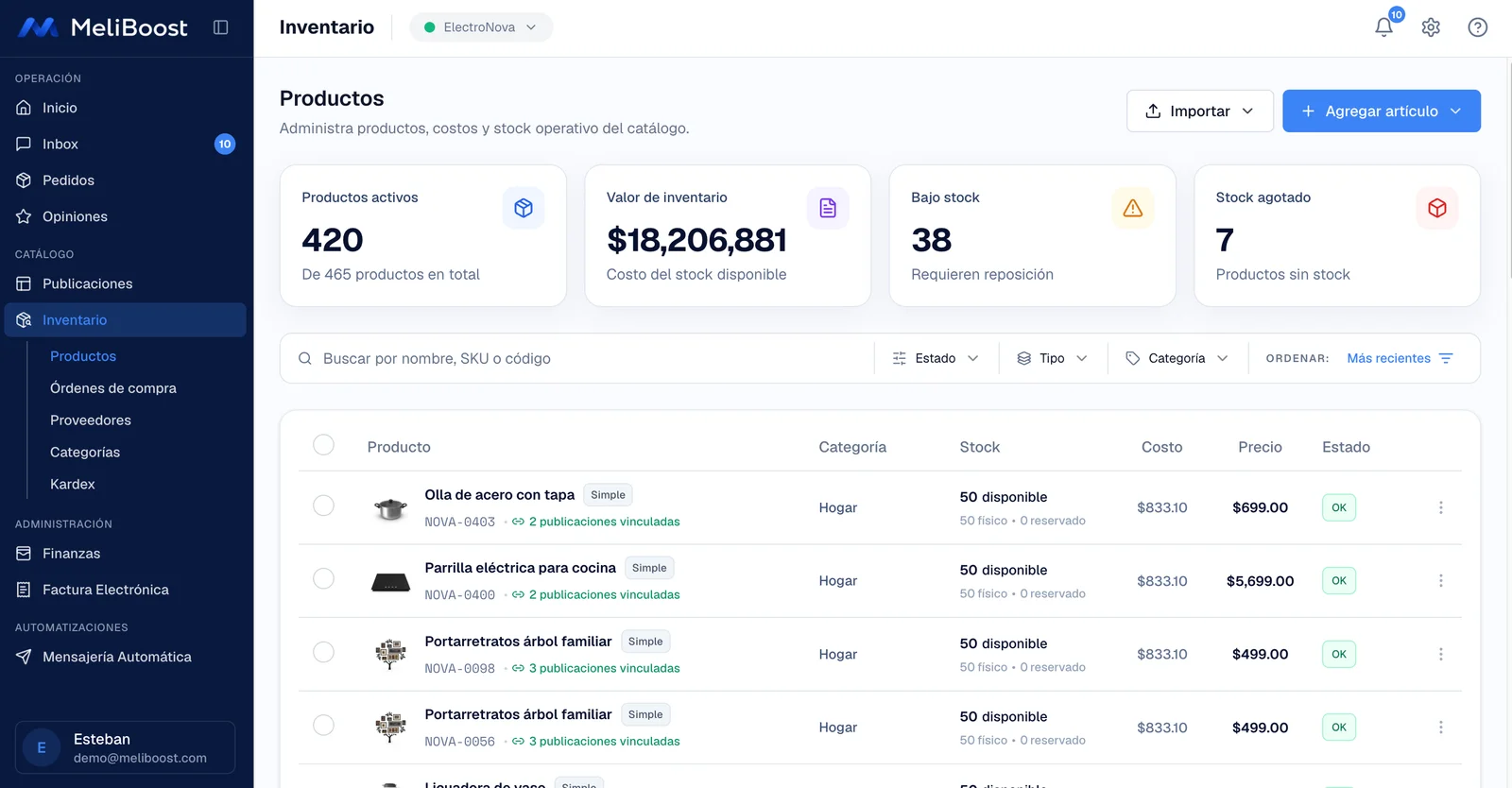Click the Stock agotado box icon
This screenshot has width=1512, height=788.
[1437, 208]
